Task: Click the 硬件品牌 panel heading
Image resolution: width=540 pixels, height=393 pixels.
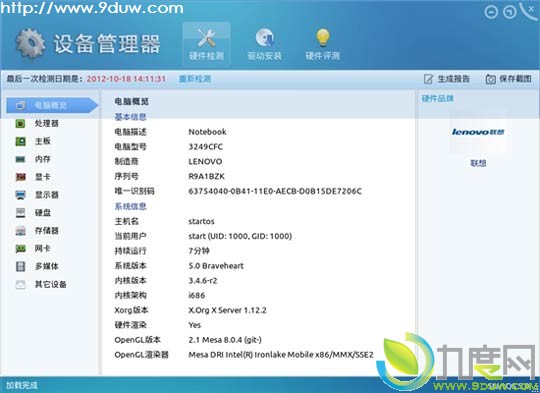Action: point(437,99)
